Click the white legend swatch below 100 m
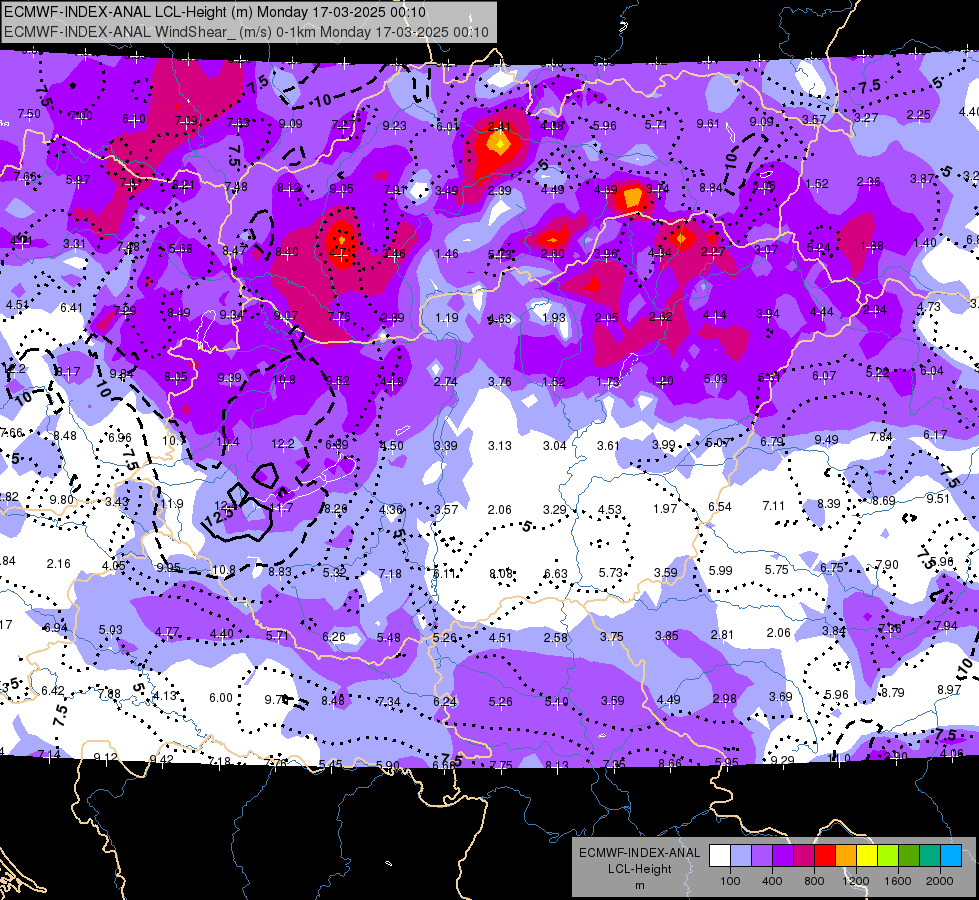 (x=720, y=856)
